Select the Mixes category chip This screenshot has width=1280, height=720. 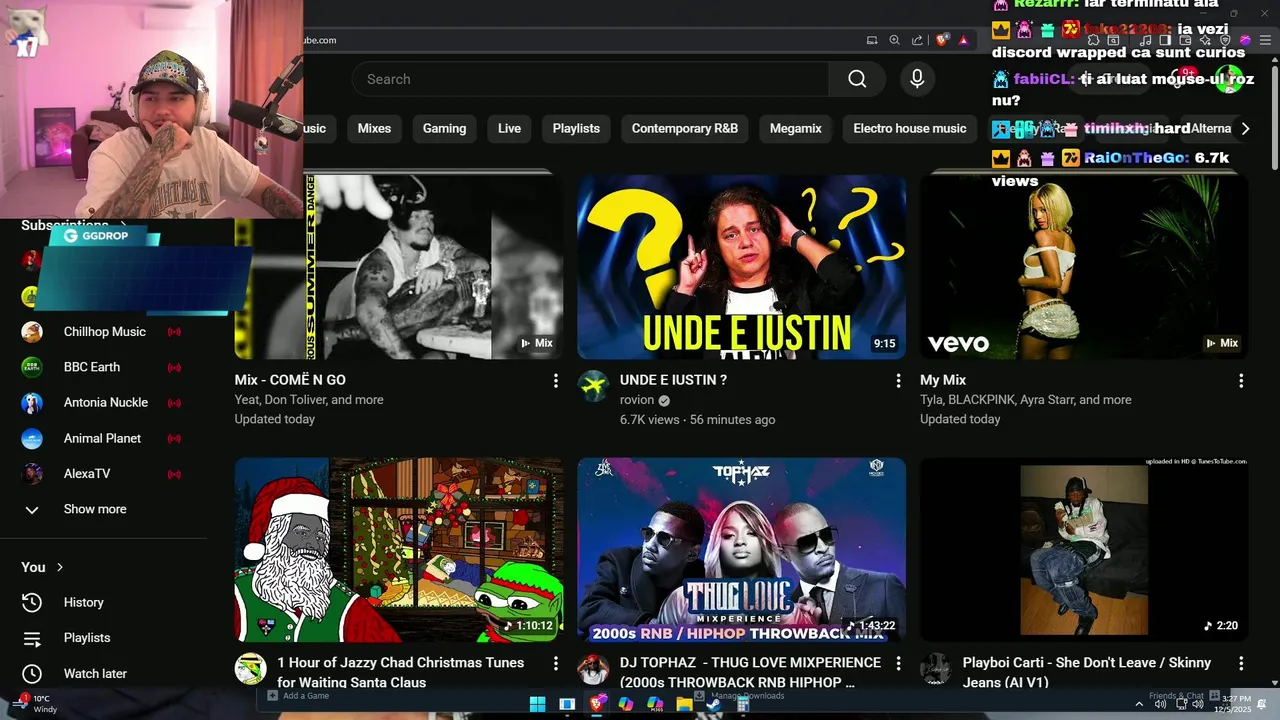pyautogui.click(x=374, y=128)
